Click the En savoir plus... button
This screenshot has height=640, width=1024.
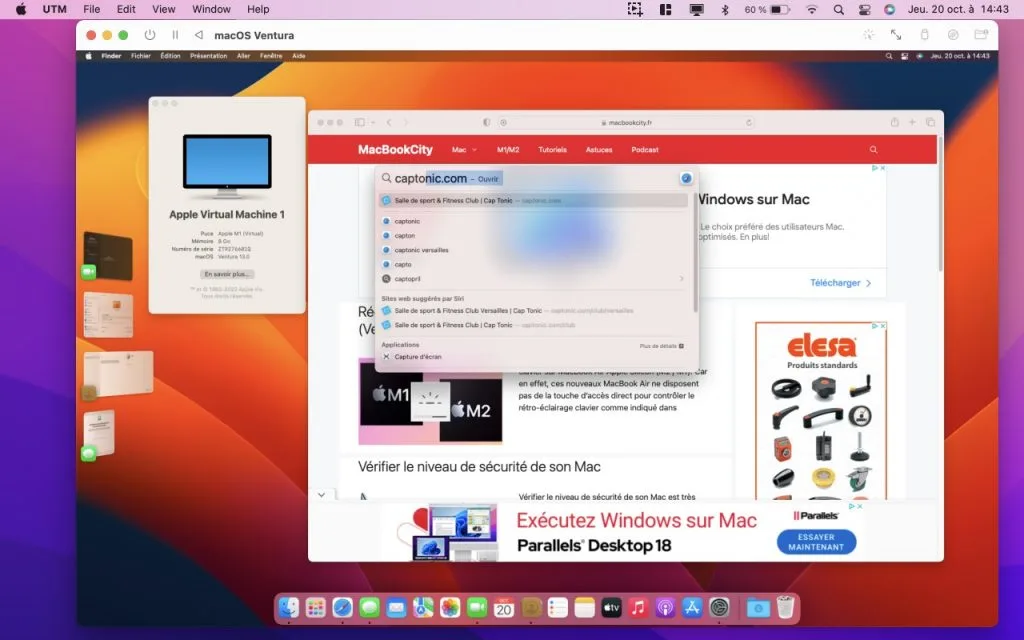(x=227, y=274)
